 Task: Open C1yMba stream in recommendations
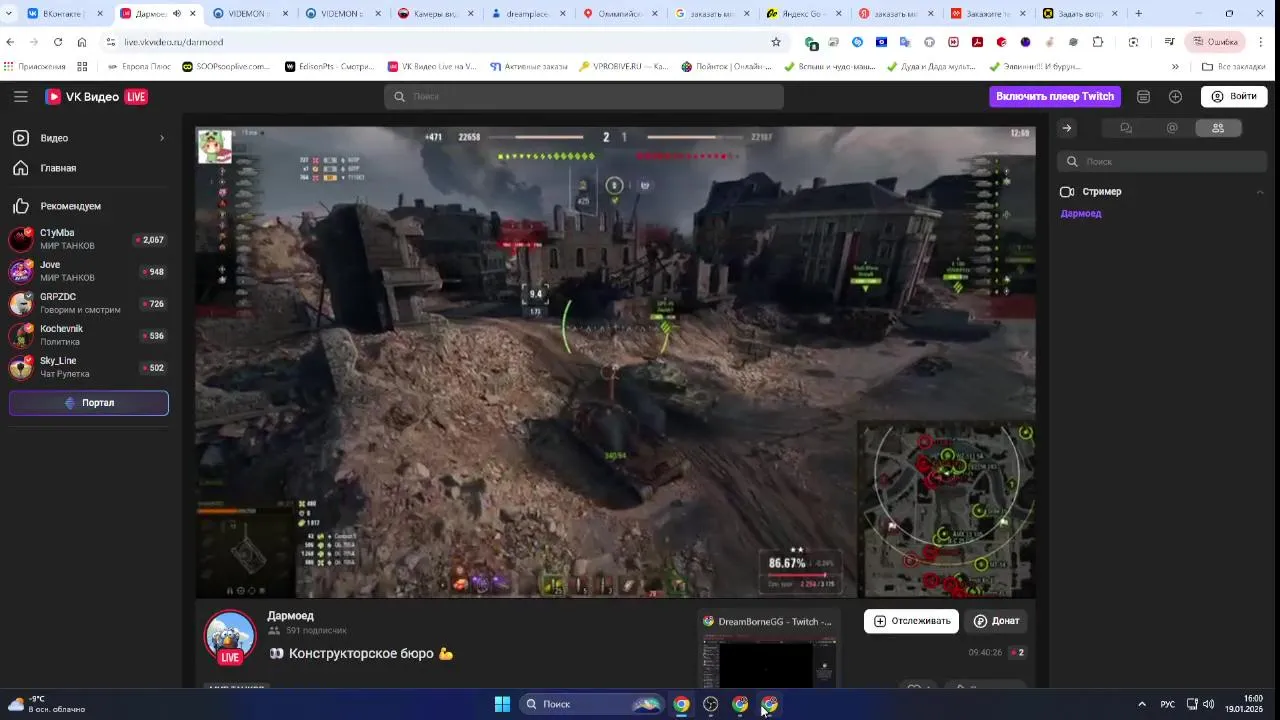pyautogui.click(x=88, y=240)
